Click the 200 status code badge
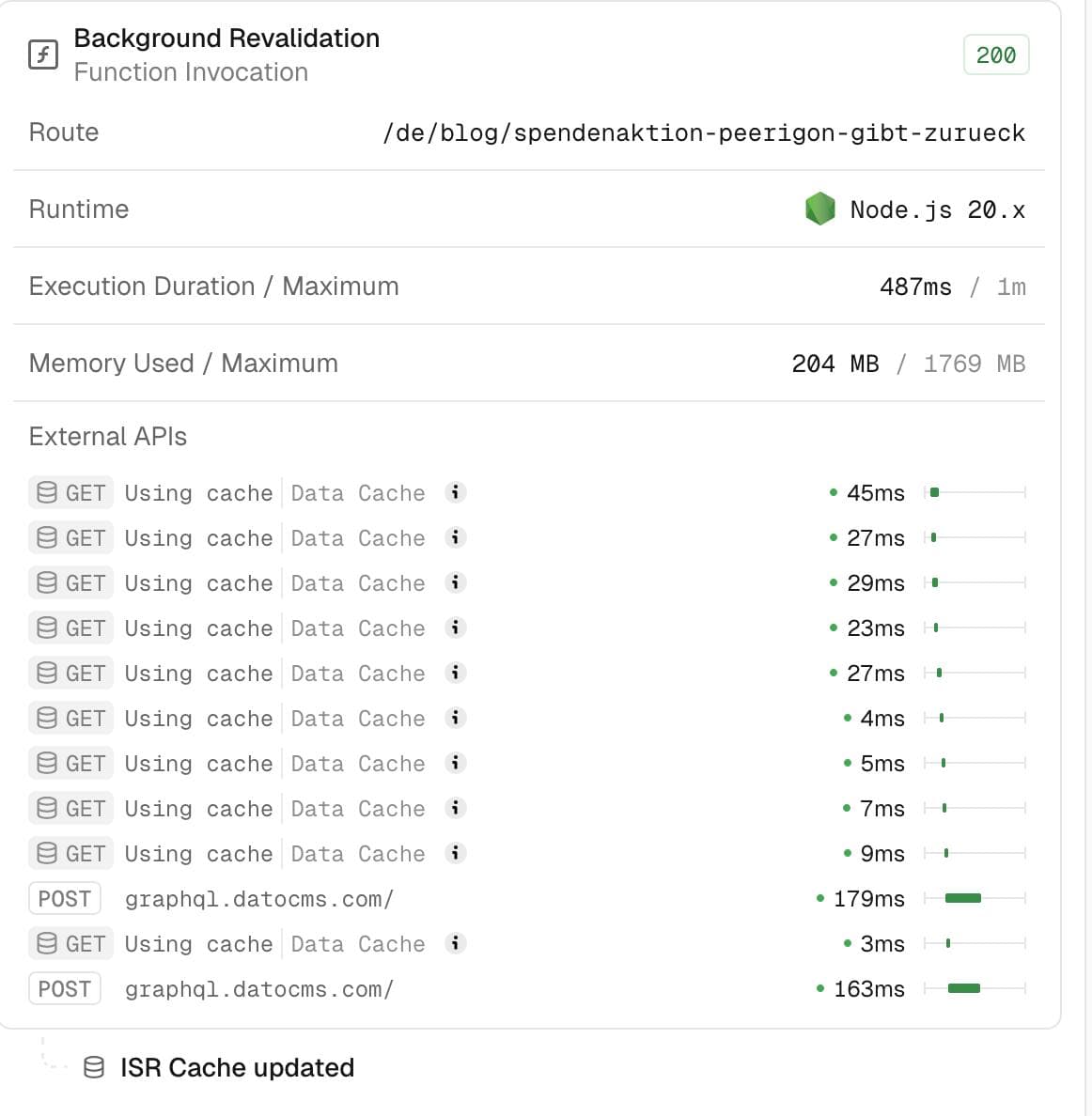 [995, 55]
